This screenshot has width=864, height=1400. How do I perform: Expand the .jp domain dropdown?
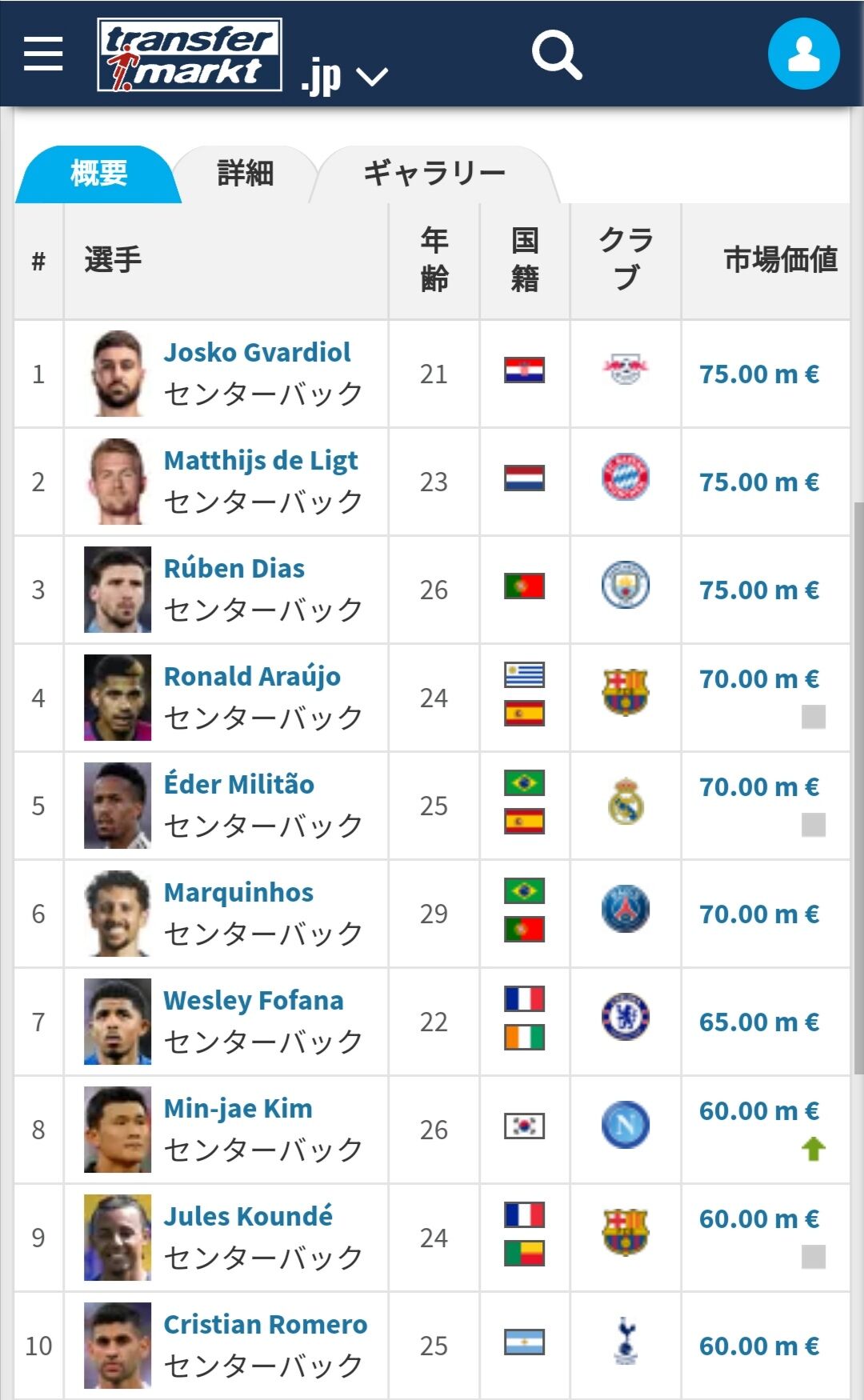pos(345,76)
